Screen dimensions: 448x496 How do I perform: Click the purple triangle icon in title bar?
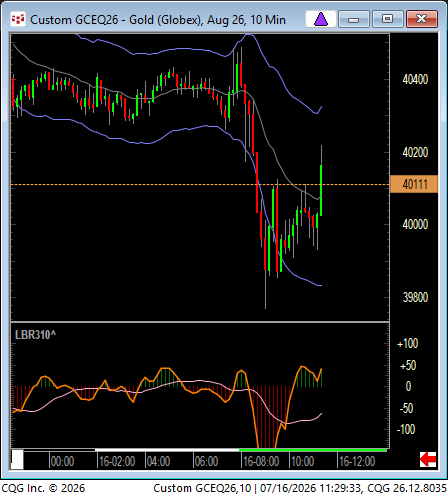(x=321, y=19)
